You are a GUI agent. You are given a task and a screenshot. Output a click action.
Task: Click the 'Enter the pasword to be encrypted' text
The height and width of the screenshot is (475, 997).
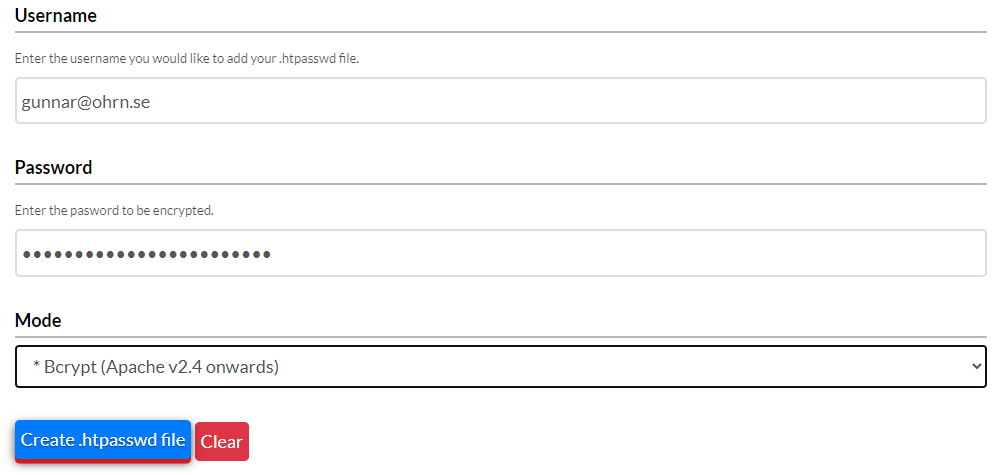(114, 210)
